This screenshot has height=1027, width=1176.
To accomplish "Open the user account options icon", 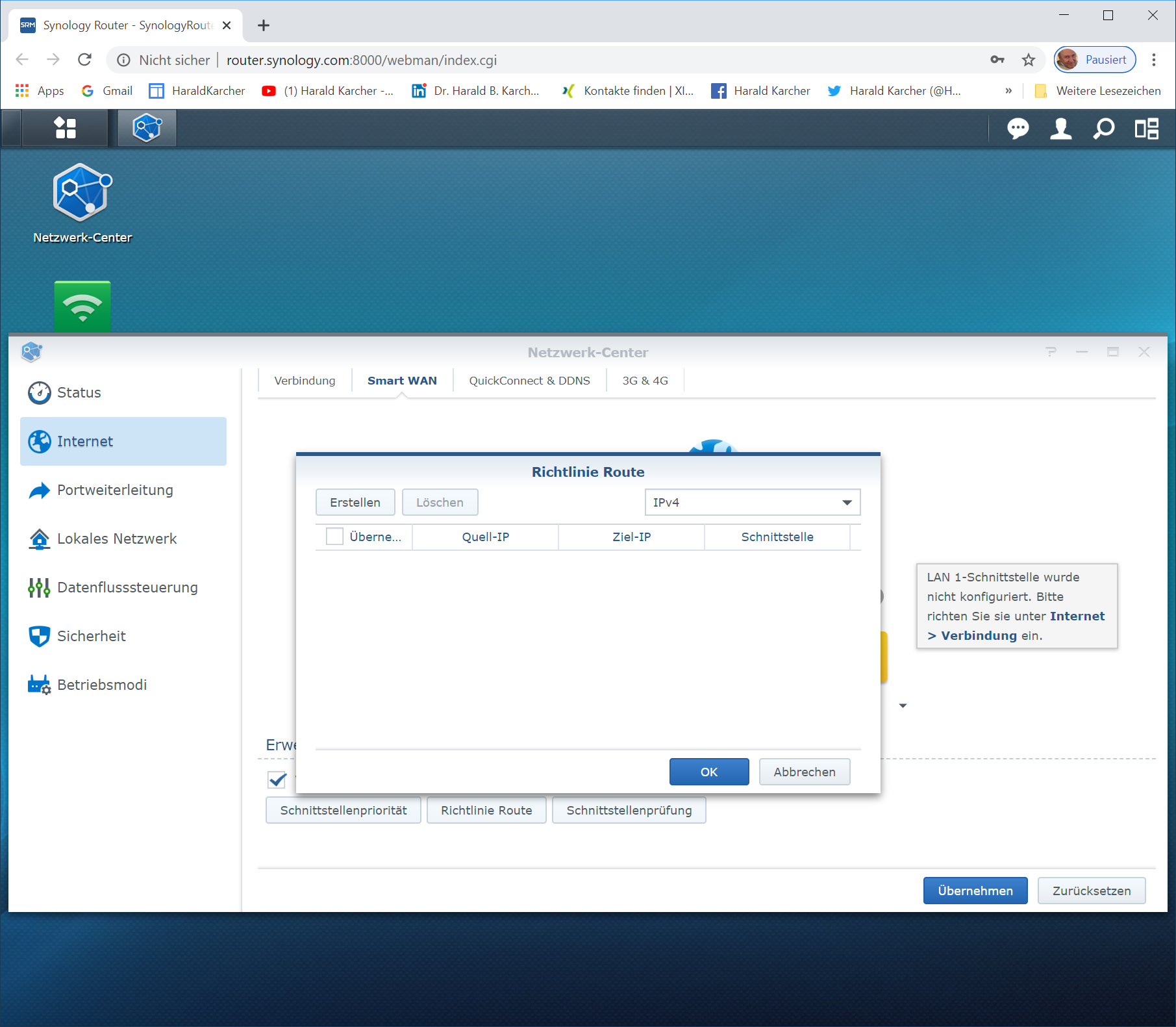I will [x=1060, y=129].
